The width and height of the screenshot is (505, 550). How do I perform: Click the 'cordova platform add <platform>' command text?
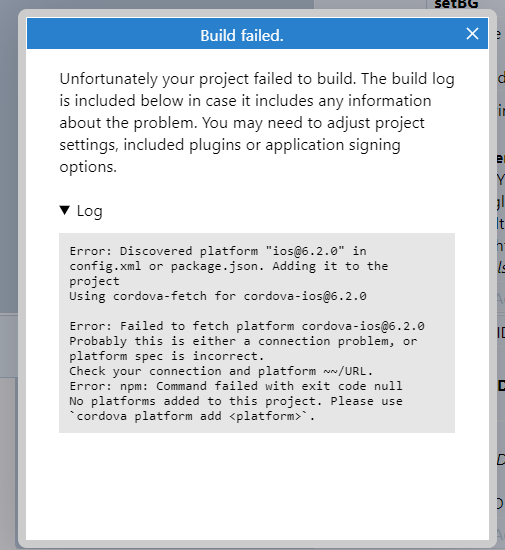[x=193, y=416]
